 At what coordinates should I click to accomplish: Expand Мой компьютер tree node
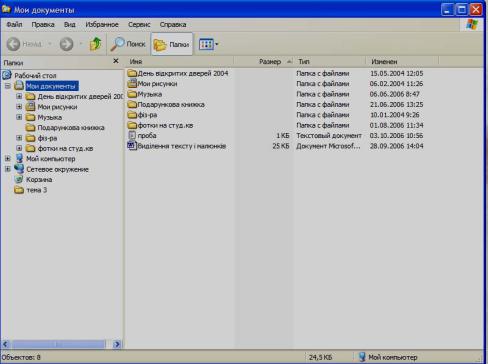pos(8,159)
